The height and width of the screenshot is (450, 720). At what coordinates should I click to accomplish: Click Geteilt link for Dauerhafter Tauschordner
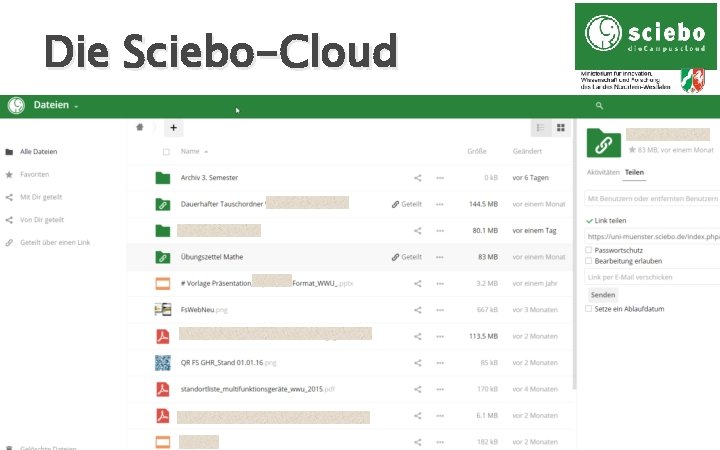tap(407, 204)
